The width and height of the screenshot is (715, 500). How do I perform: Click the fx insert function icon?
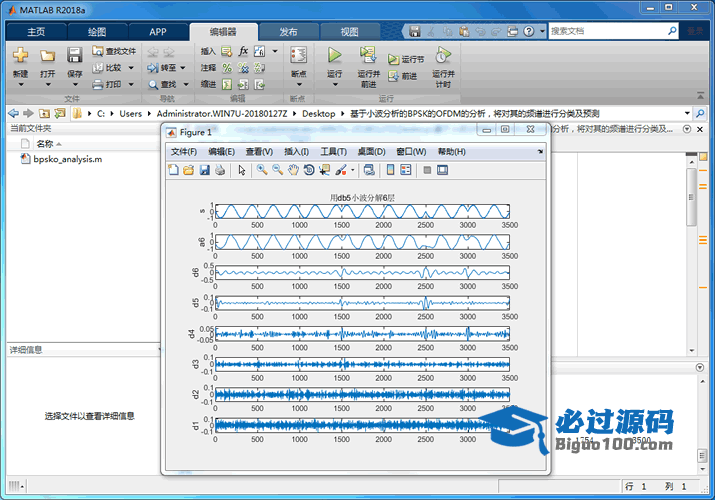(243, 51)
